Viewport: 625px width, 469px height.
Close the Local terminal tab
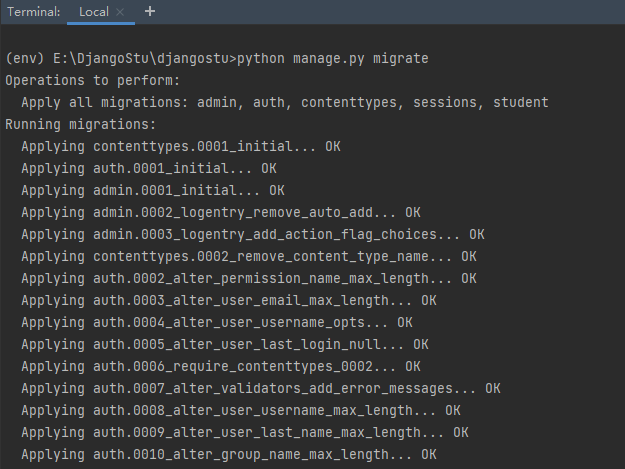coord(120,12)
